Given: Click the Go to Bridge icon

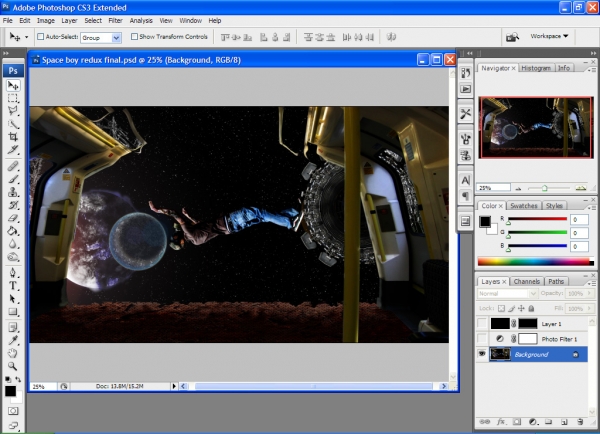Looking at the screenshot, I should point(512,37).
